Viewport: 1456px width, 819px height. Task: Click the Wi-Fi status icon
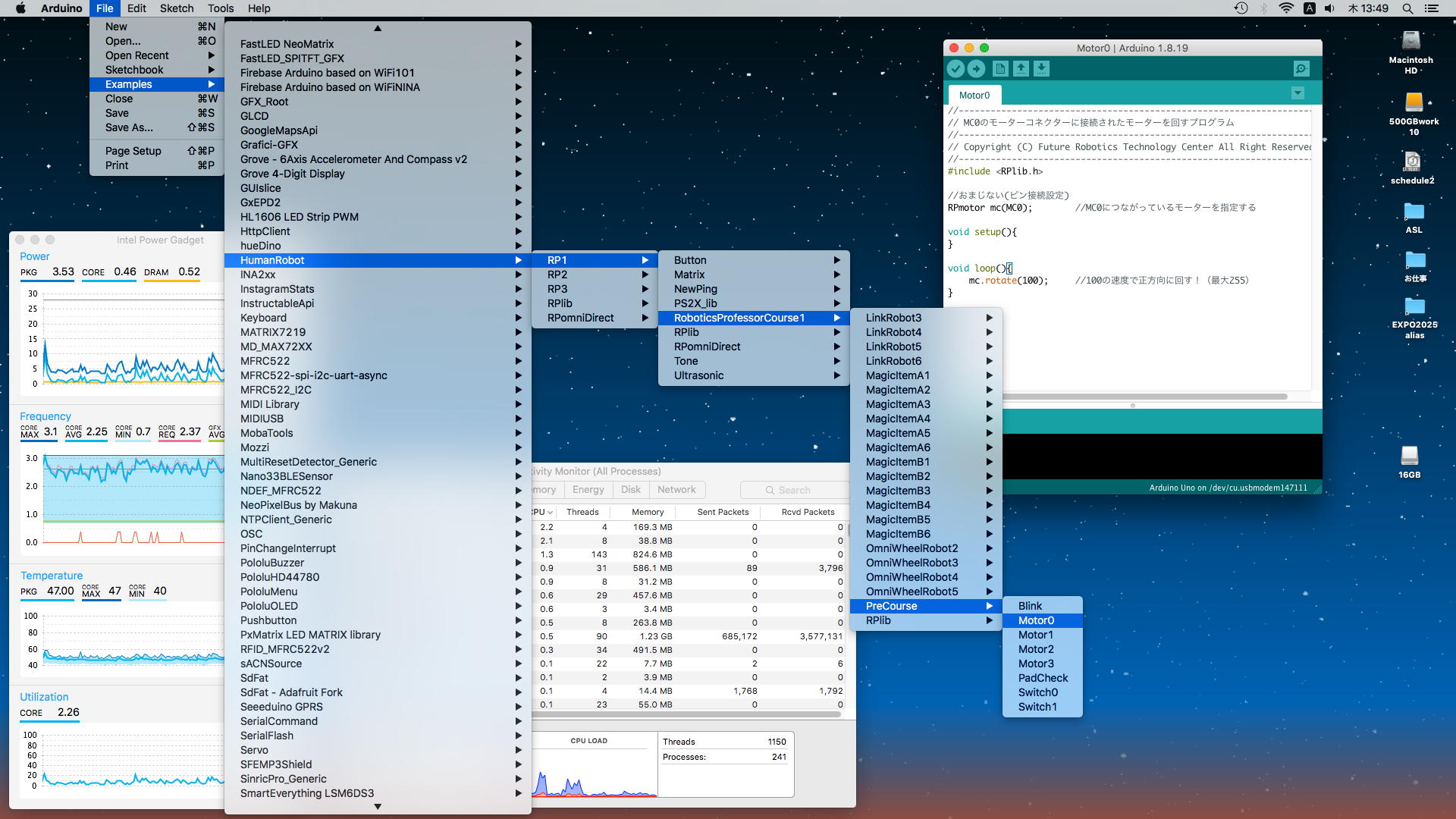[x=1286, y=8]
